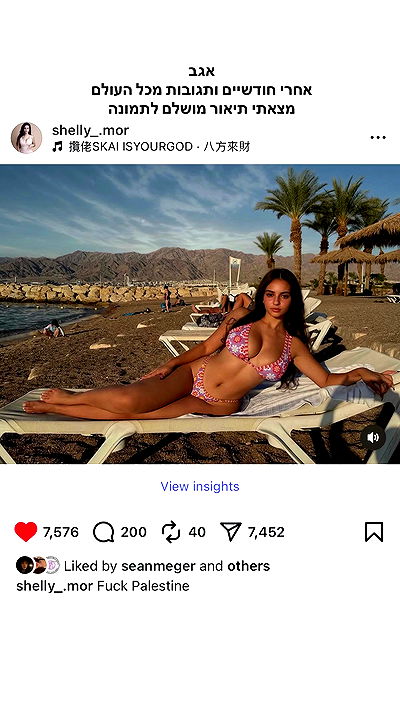
Task: View the 7,576 likes count
Action: [x=61, y=532]
